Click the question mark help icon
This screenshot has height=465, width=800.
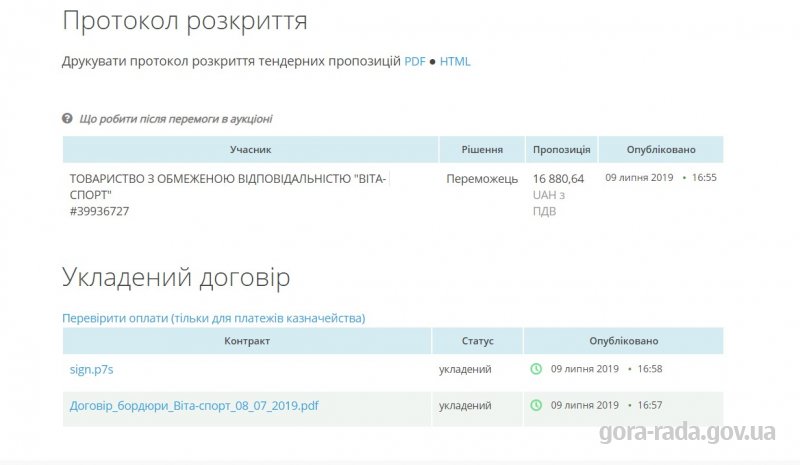tap(67, 118)
